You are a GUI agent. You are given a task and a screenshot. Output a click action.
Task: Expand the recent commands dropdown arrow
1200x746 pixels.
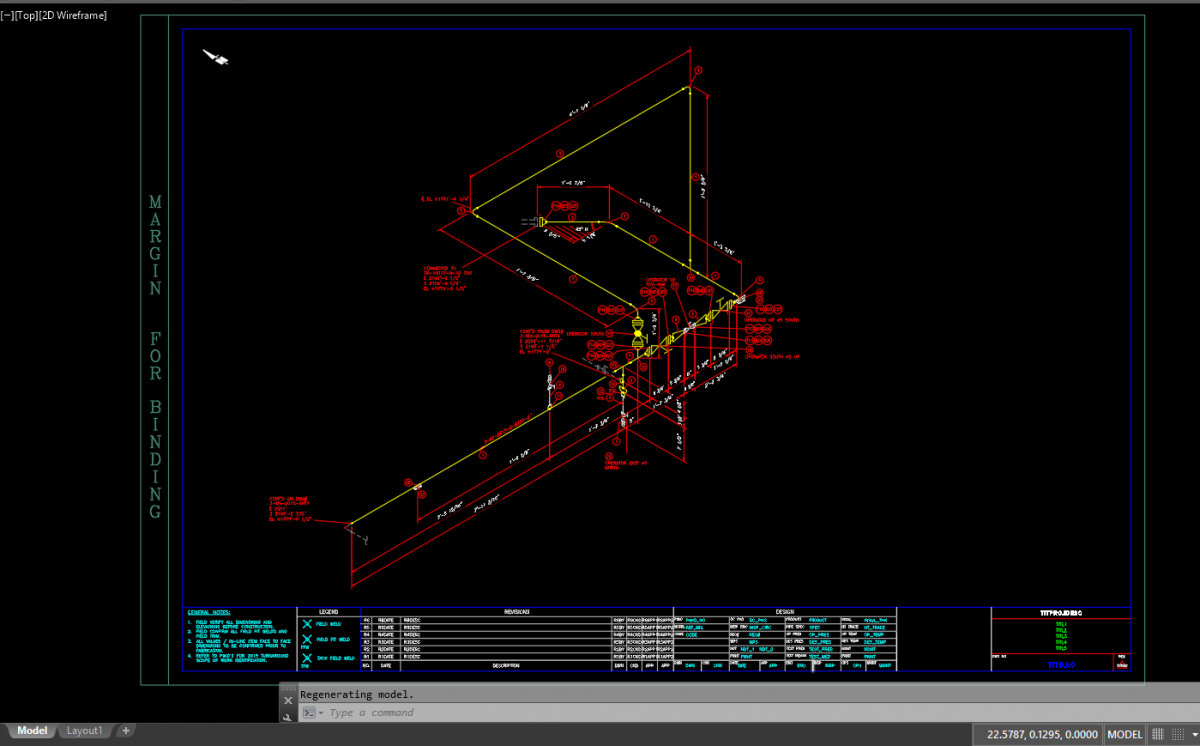pos(320,713)
